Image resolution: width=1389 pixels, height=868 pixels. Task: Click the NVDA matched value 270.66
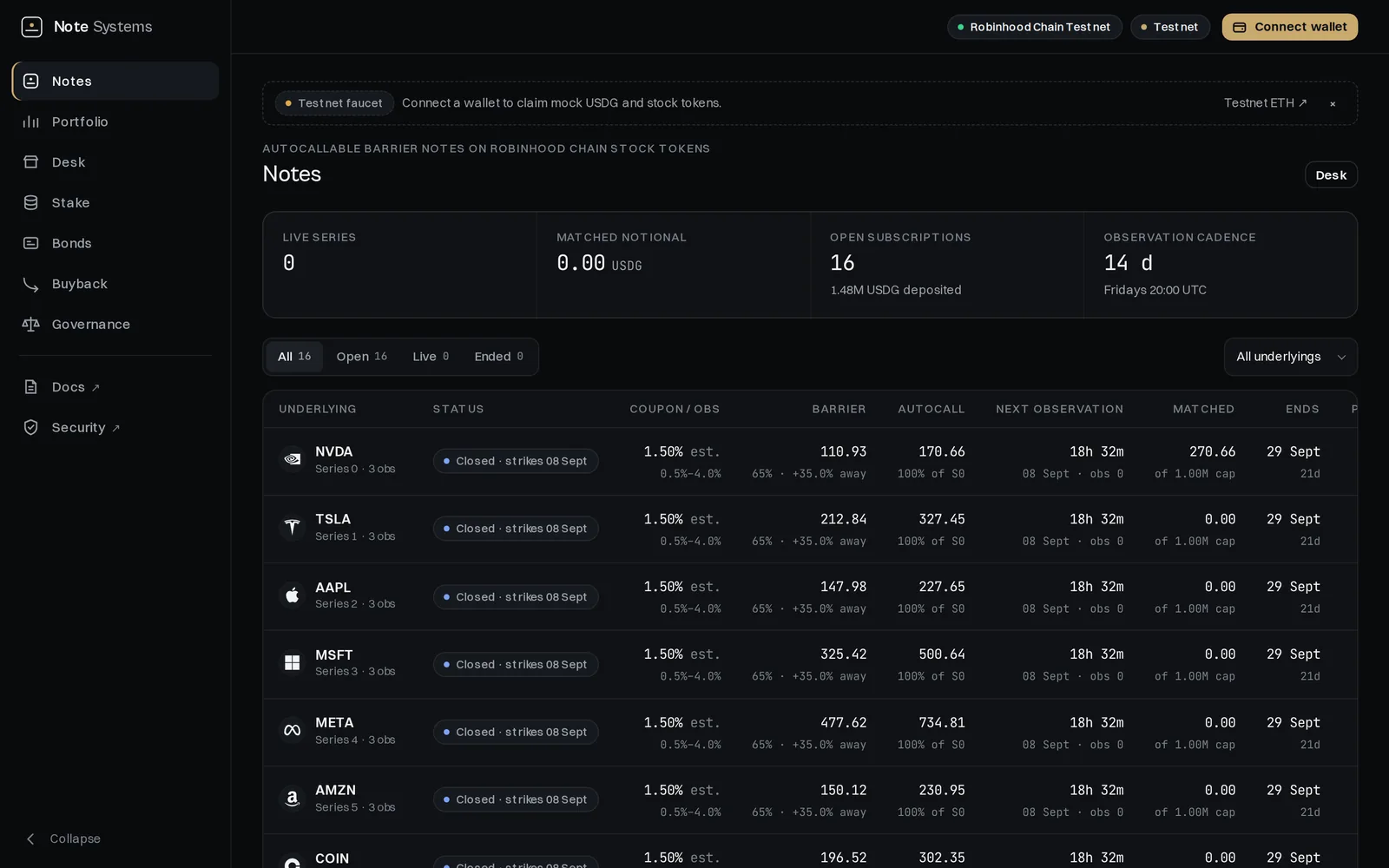click(1213, 451)
